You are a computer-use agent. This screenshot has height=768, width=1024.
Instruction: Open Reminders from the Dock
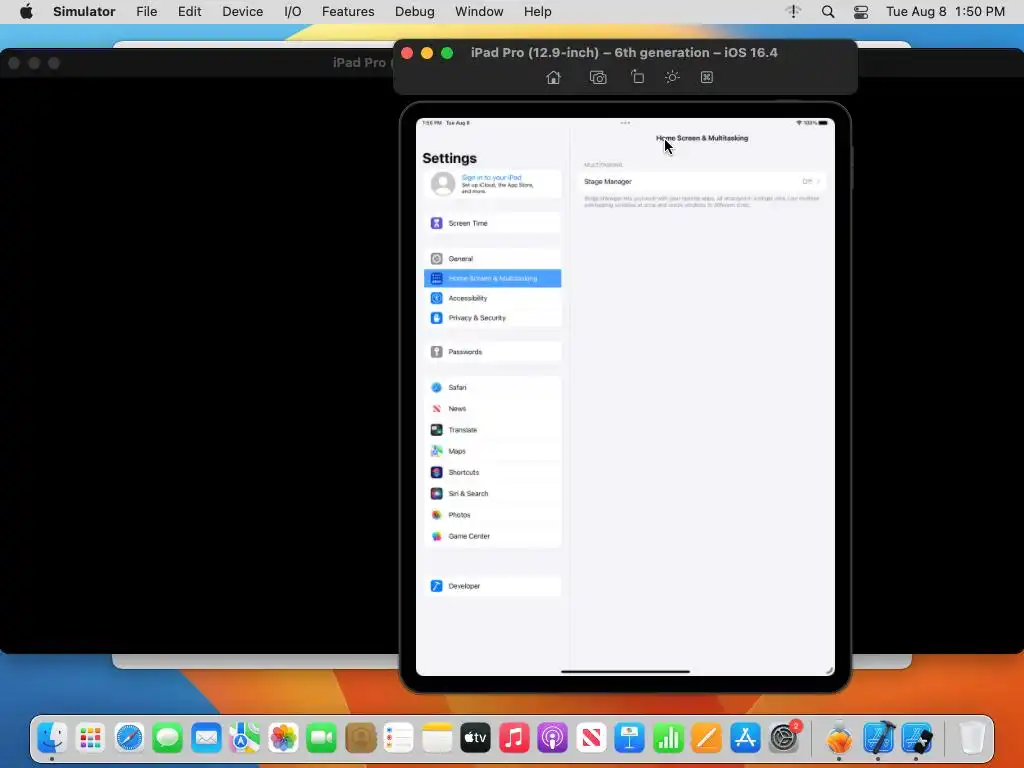point(398,738)
